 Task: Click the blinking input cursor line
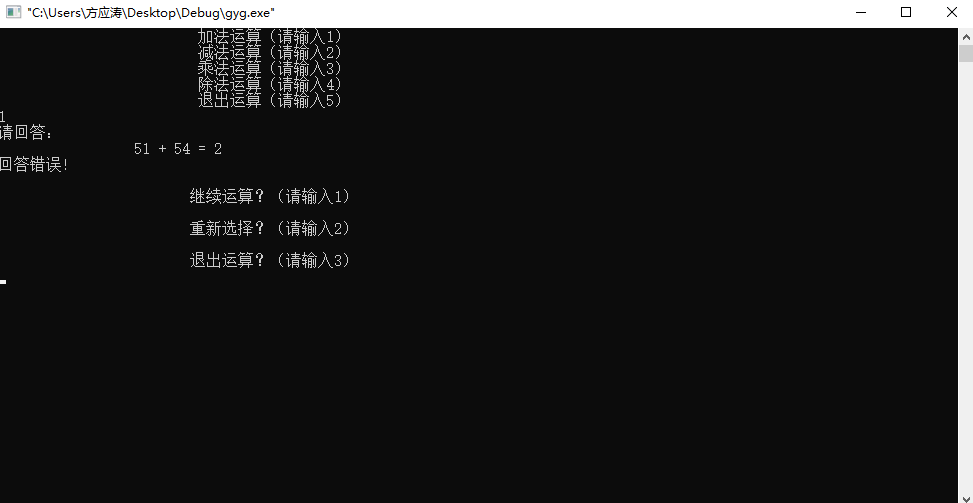(x=3, y=282)
